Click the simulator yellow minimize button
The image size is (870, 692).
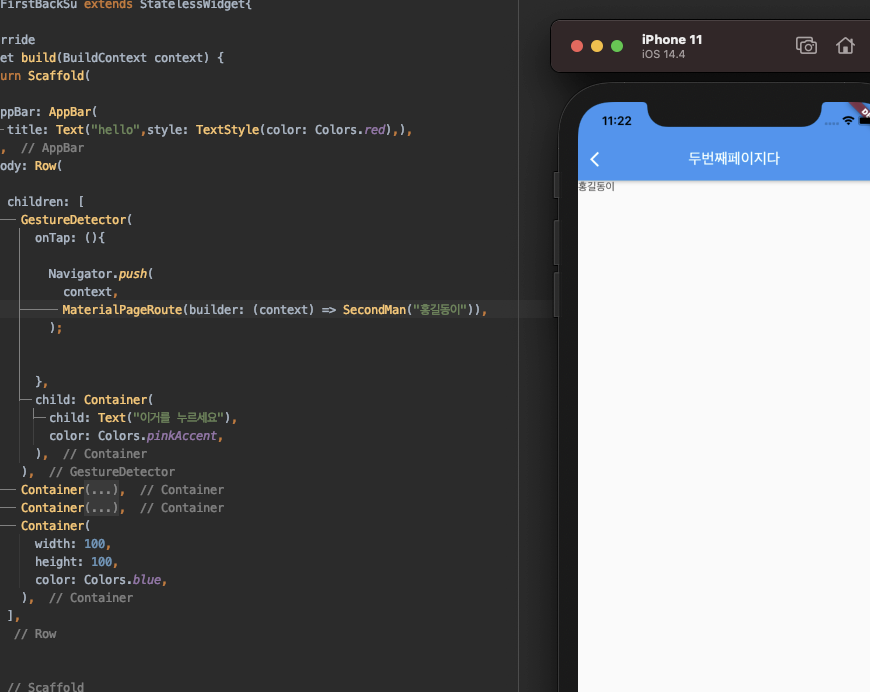coord(597,46)
